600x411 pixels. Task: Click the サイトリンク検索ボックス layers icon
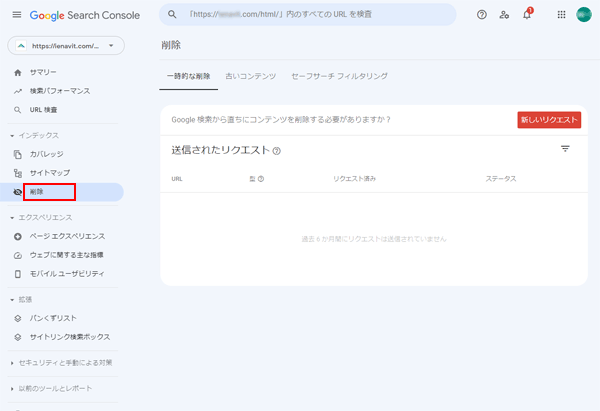[18, 337]
